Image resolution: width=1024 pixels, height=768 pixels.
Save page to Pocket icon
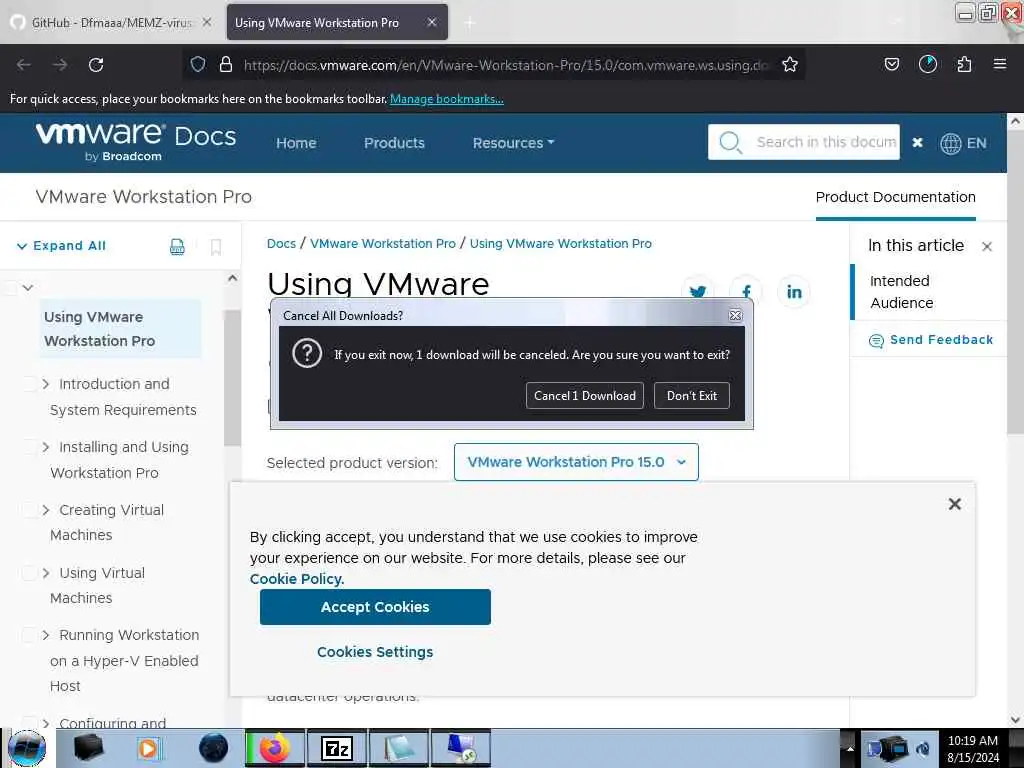(891, 64)
